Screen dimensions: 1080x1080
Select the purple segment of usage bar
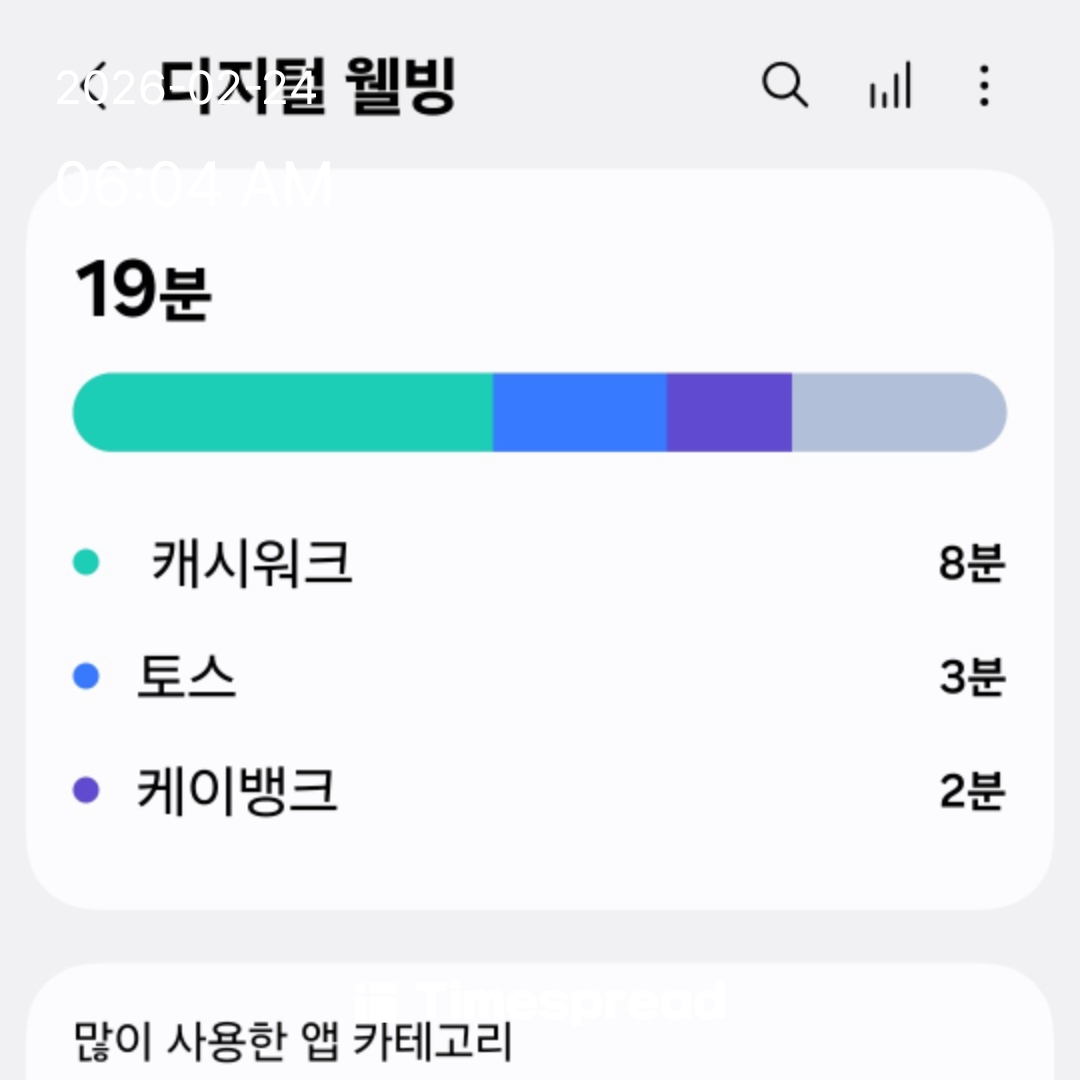729,412
